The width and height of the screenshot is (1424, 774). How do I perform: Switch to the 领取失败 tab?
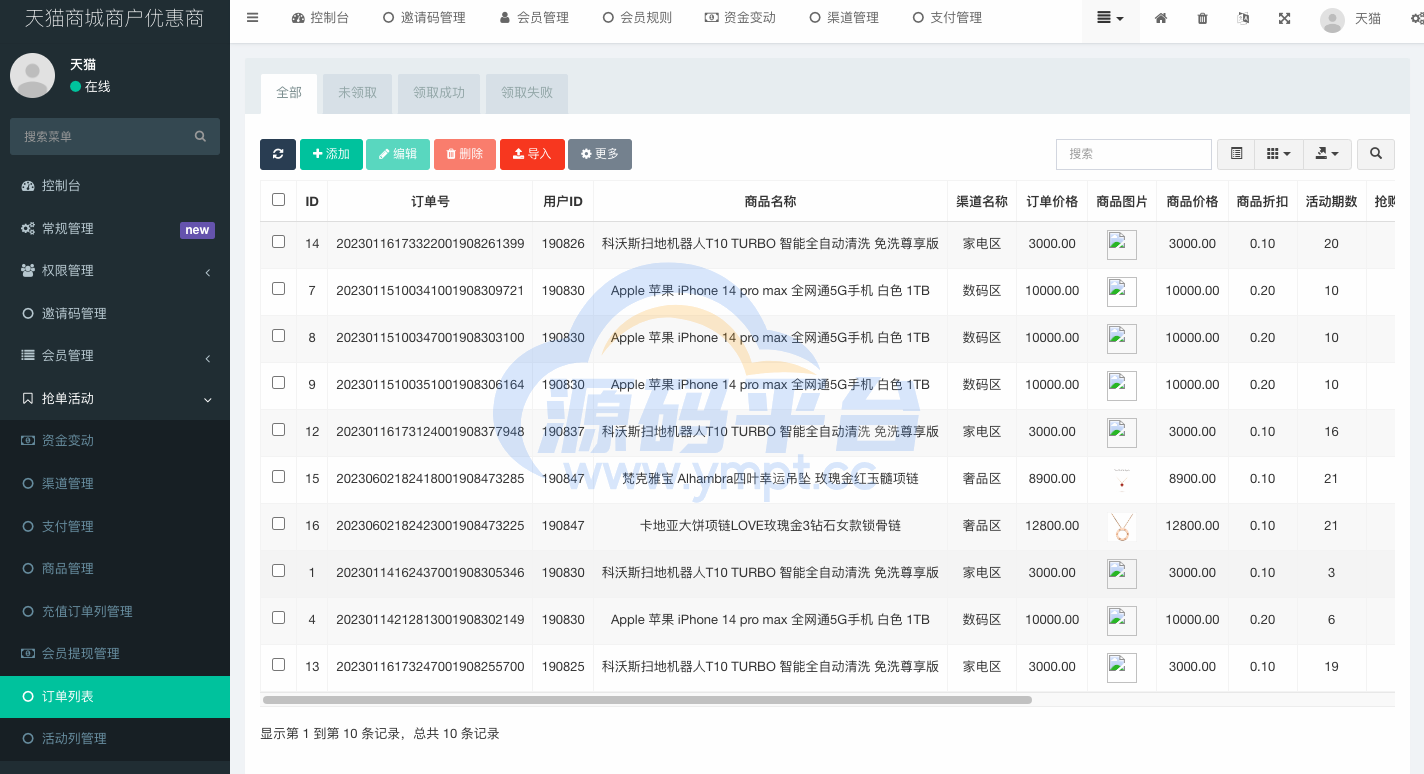pyautogui.click(x=527, y=93)
